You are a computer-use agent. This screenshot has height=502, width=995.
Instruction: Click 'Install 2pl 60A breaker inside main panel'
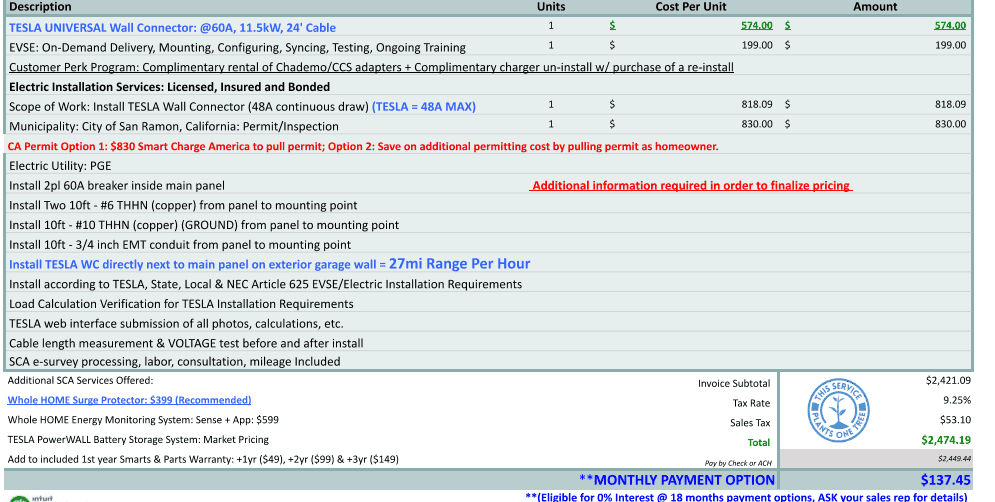(x=117, y=185)
